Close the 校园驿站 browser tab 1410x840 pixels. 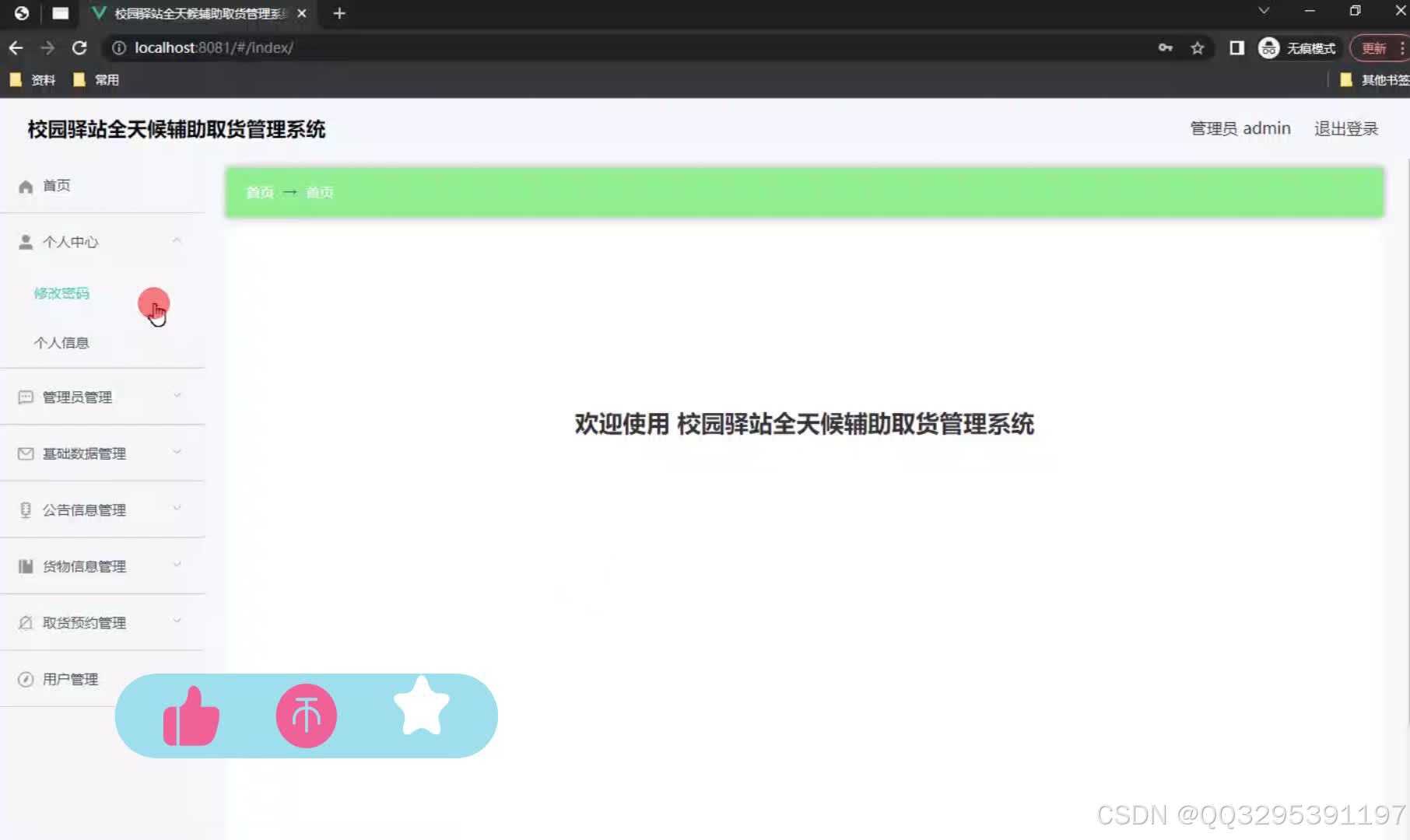coord(302,13)
